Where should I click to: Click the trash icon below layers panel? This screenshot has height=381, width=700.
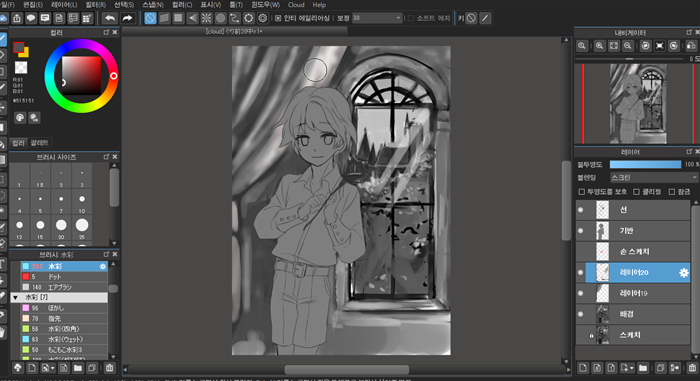pos(692,368)
